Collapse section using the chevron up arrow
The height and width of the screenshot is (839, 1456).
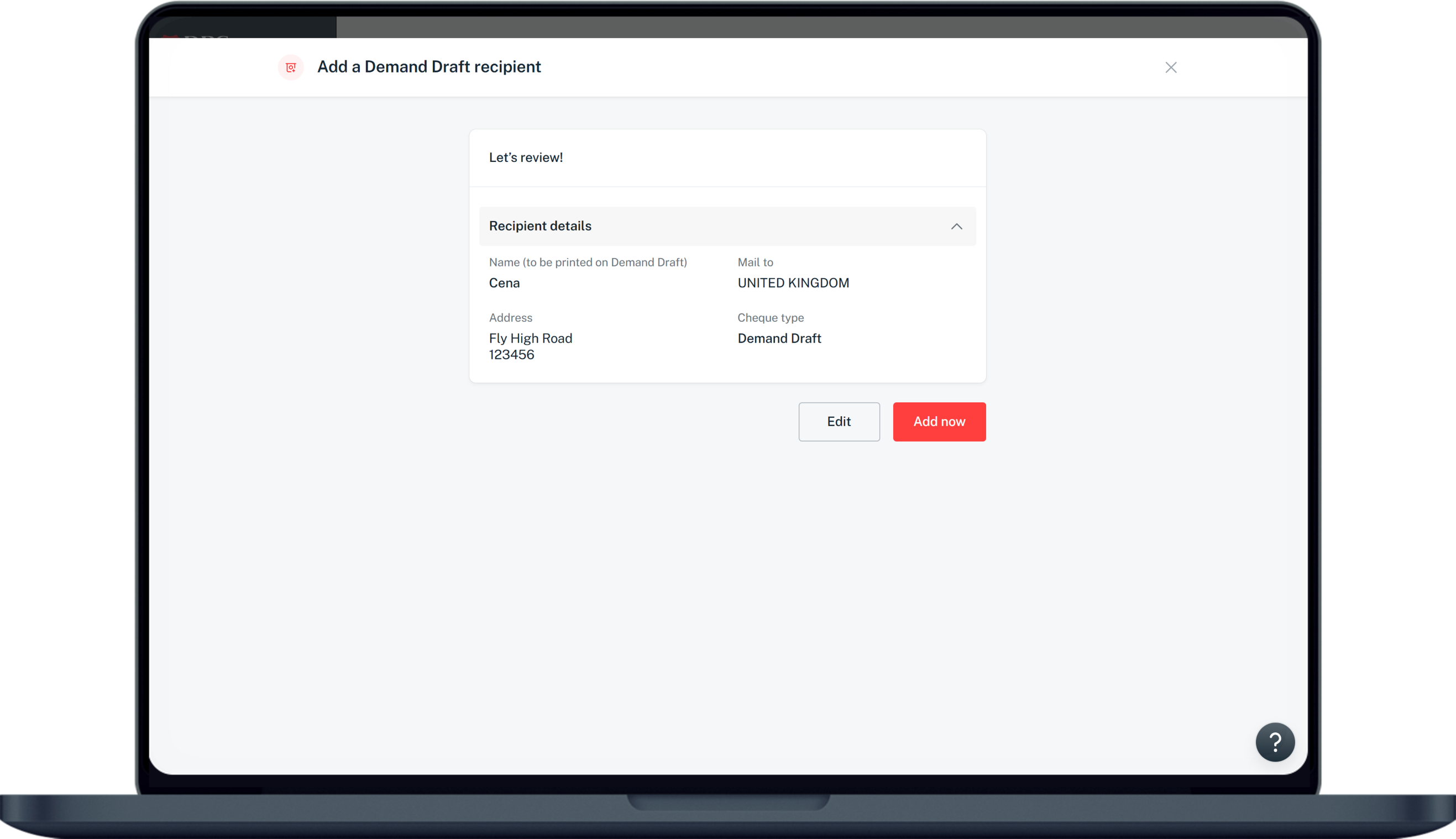tap(956, 227)
